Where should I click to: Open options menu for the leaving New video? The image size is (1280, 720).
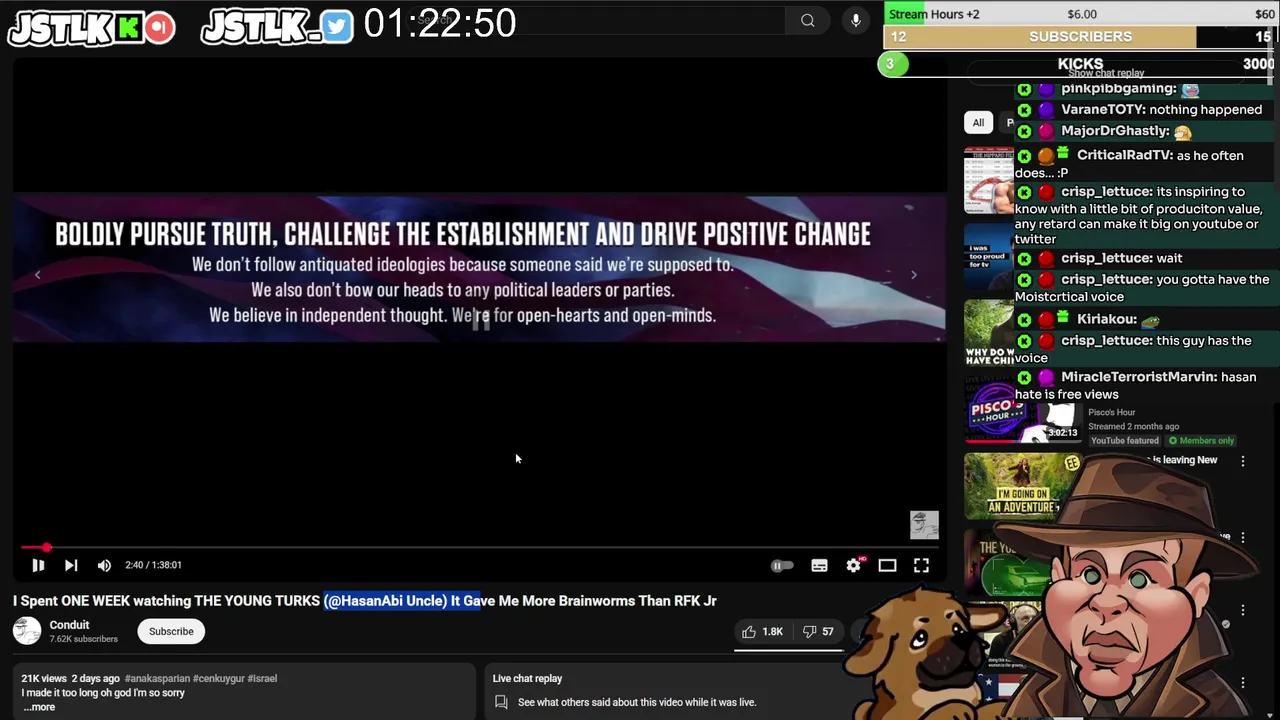(1243, 461)
